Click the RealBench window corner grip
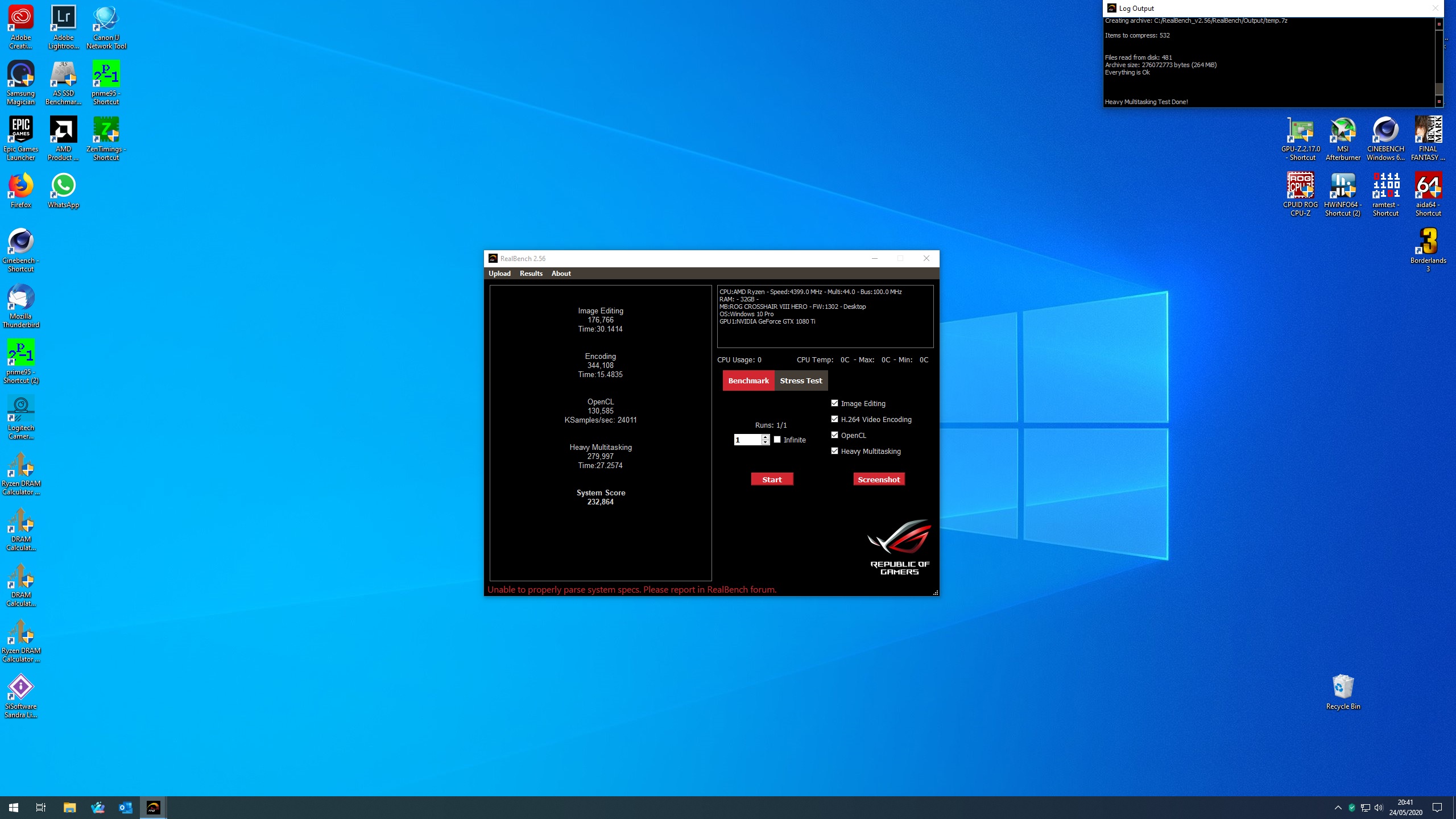 [x=936, y=593]
